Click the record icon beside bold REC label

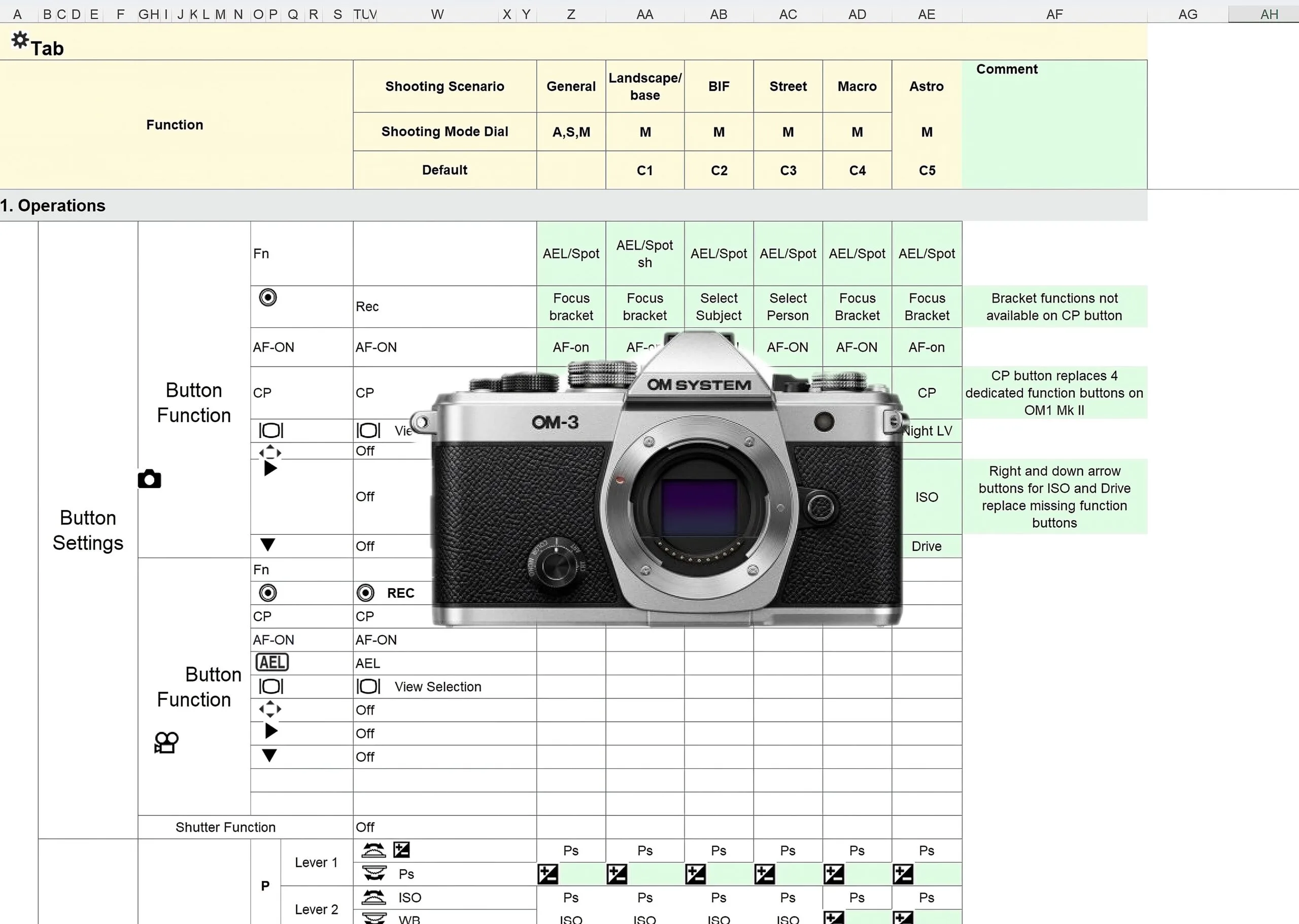point(365,593)
